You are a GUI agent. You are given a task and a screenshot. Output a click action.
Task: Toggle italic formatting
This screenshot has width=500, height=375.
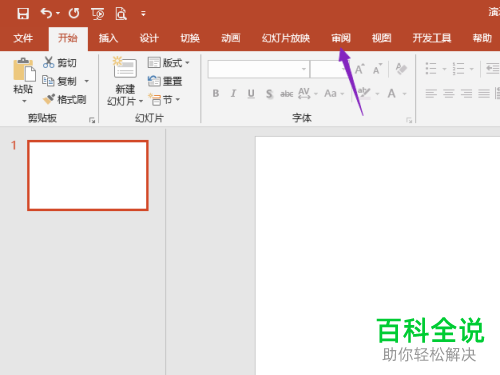click(233, 94)
